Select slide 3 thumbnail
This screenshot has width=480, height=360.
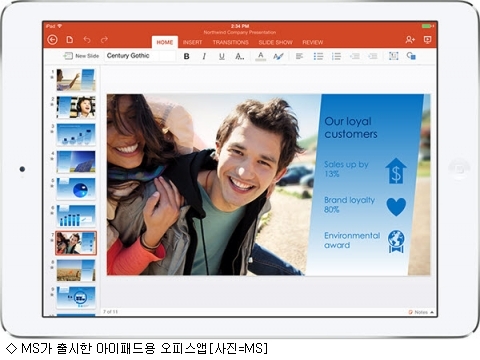pyautogui.click(x=76, y=134)
